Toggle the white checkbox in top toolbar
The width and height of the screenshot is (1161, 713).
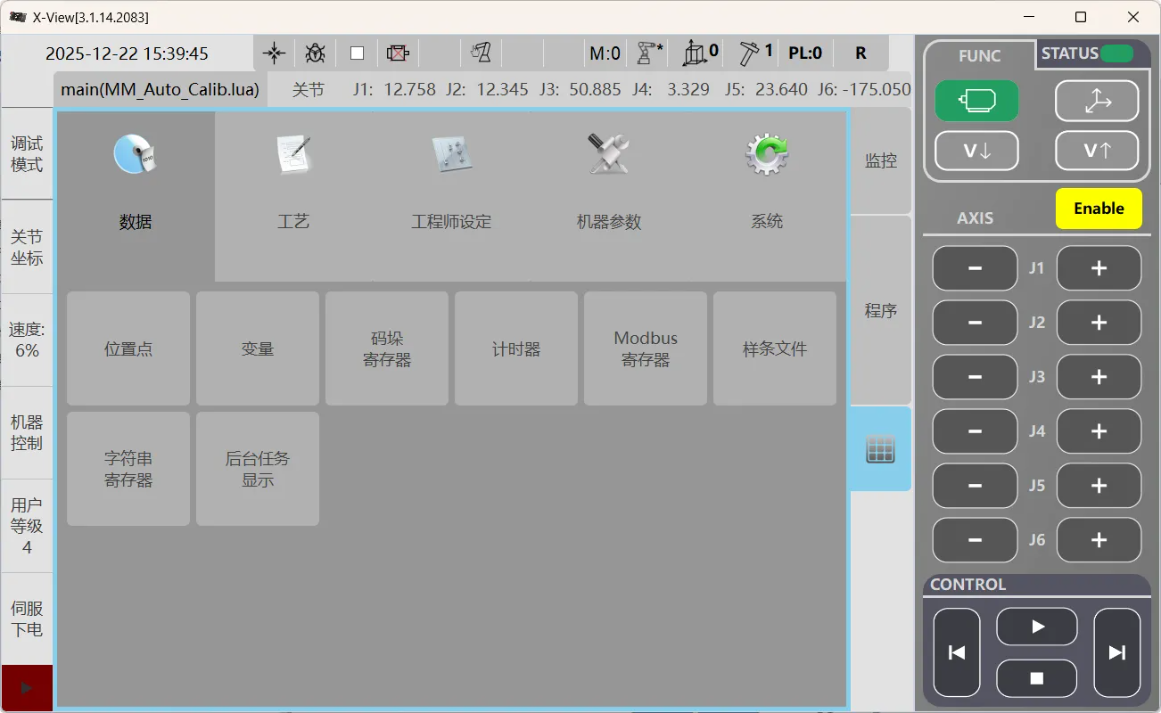(x=357, y=53)
